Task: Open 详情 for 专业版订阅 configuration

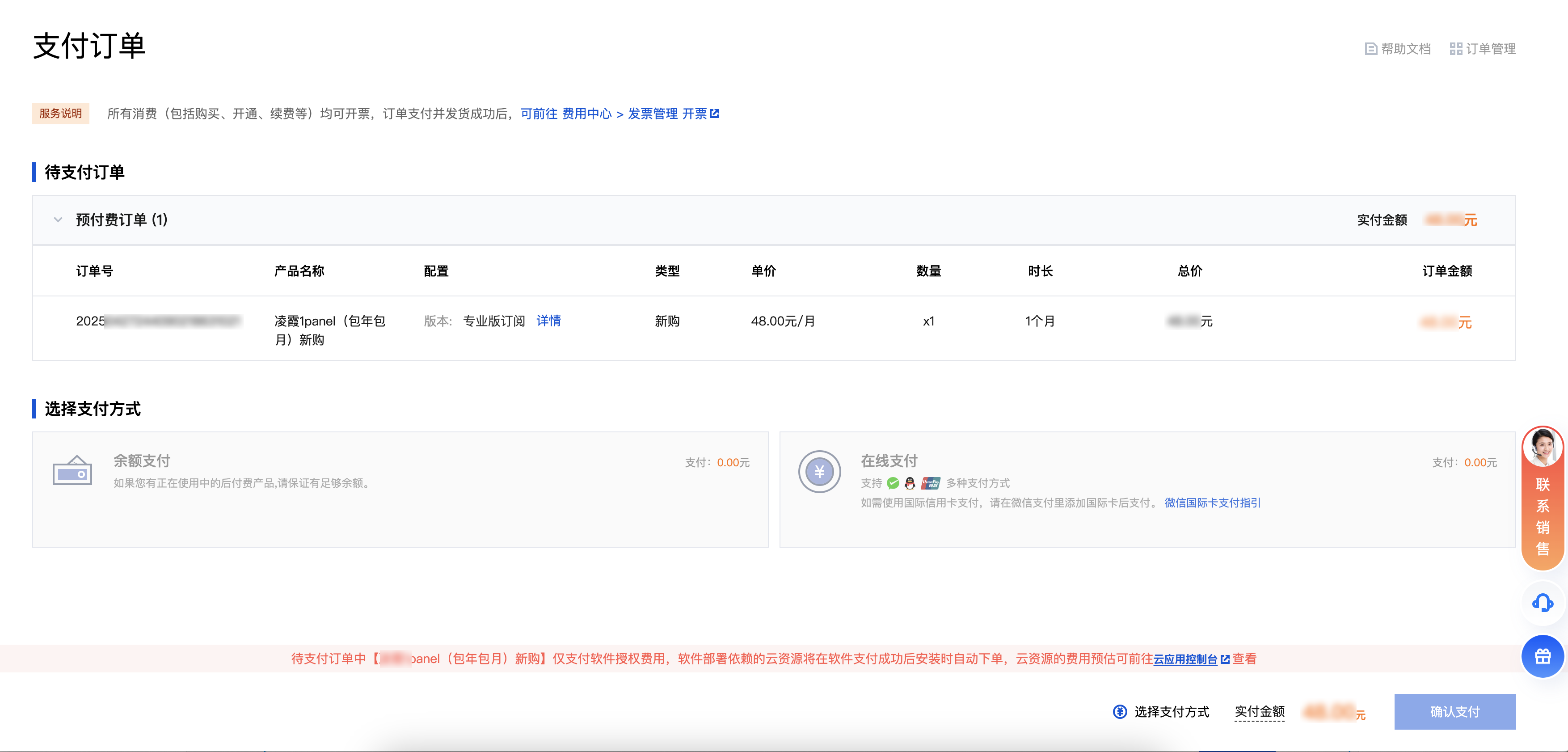Action: [548, 321]
